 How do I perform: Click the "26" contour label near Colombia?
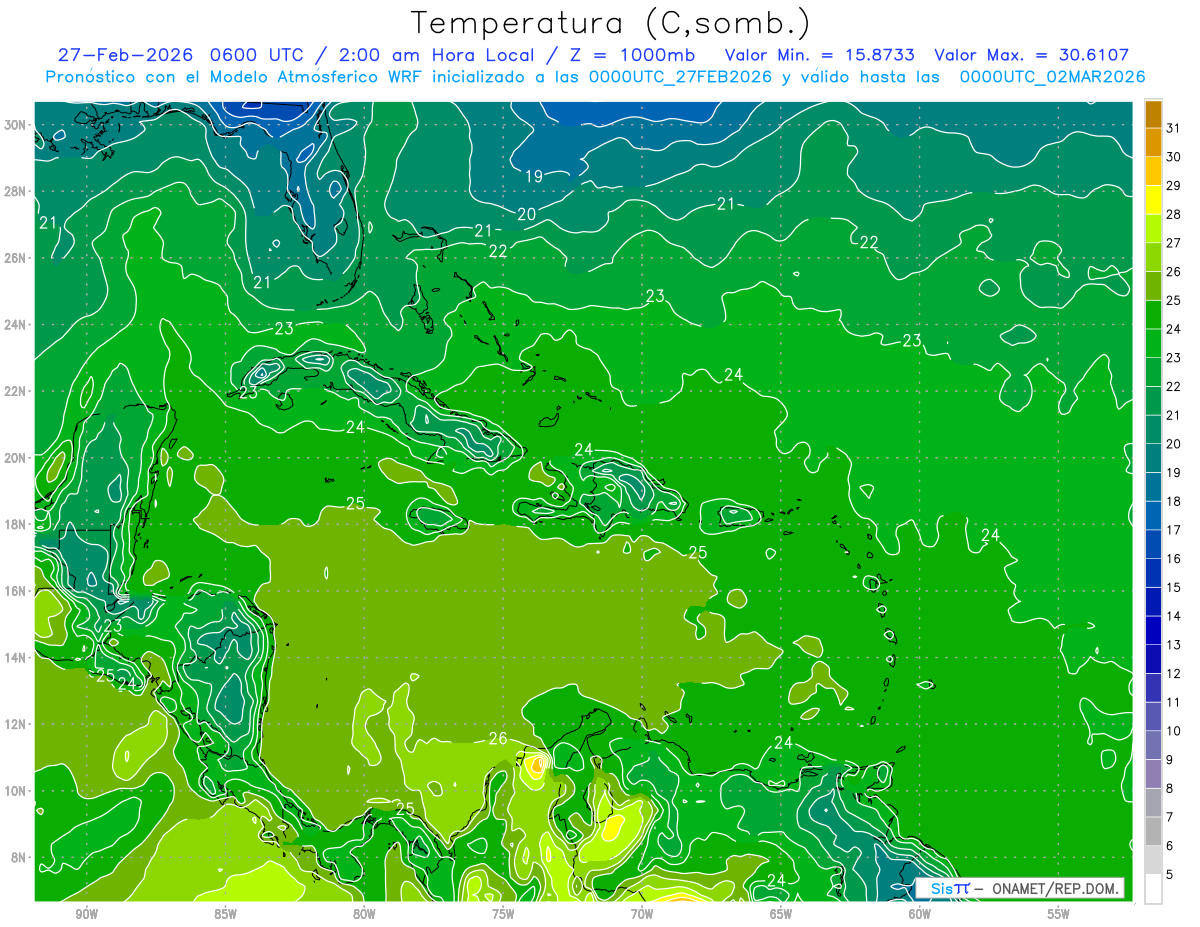point(498,739)
